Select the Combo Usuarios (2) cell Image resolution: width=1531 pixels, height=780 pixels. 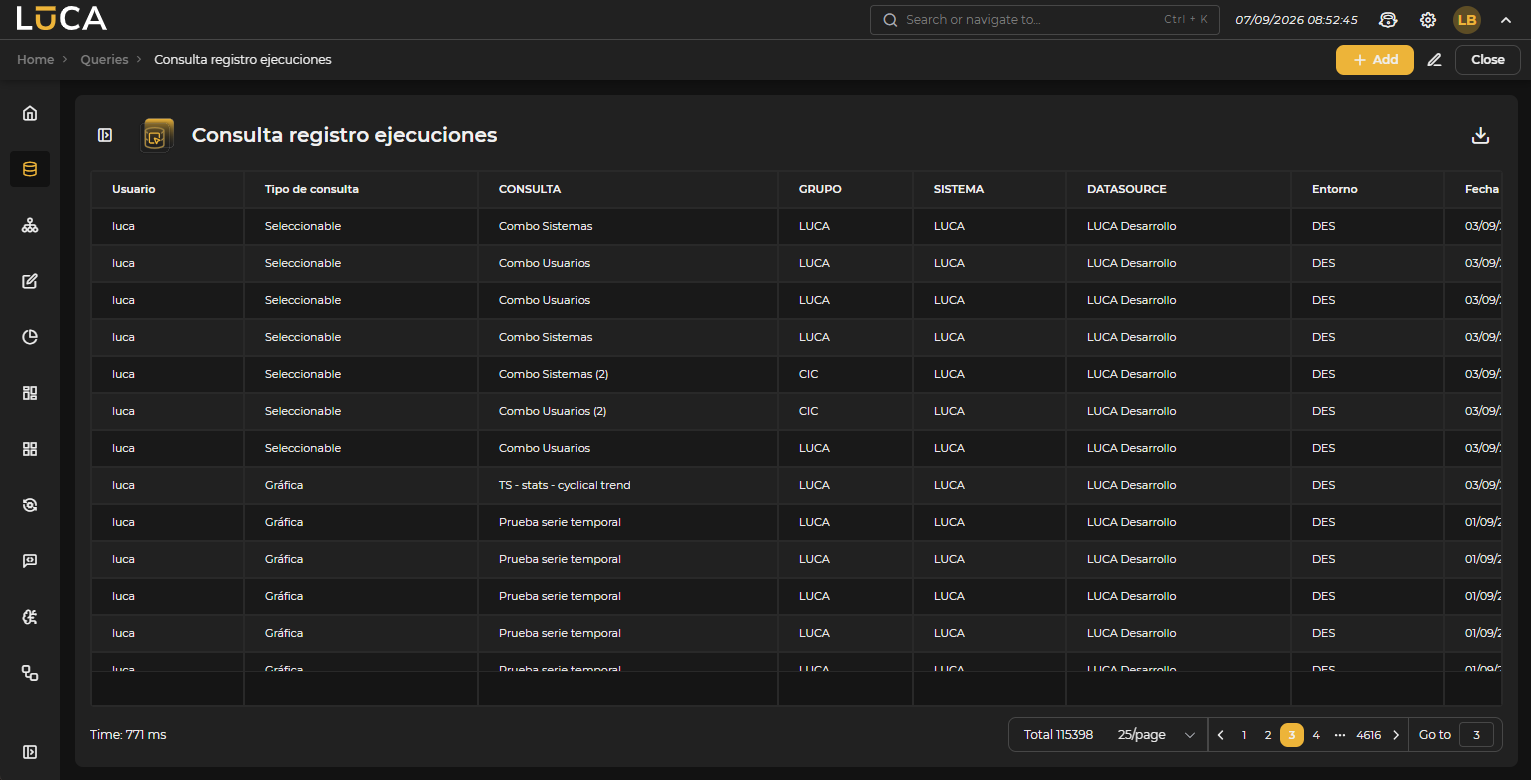(x=628, y=411)
